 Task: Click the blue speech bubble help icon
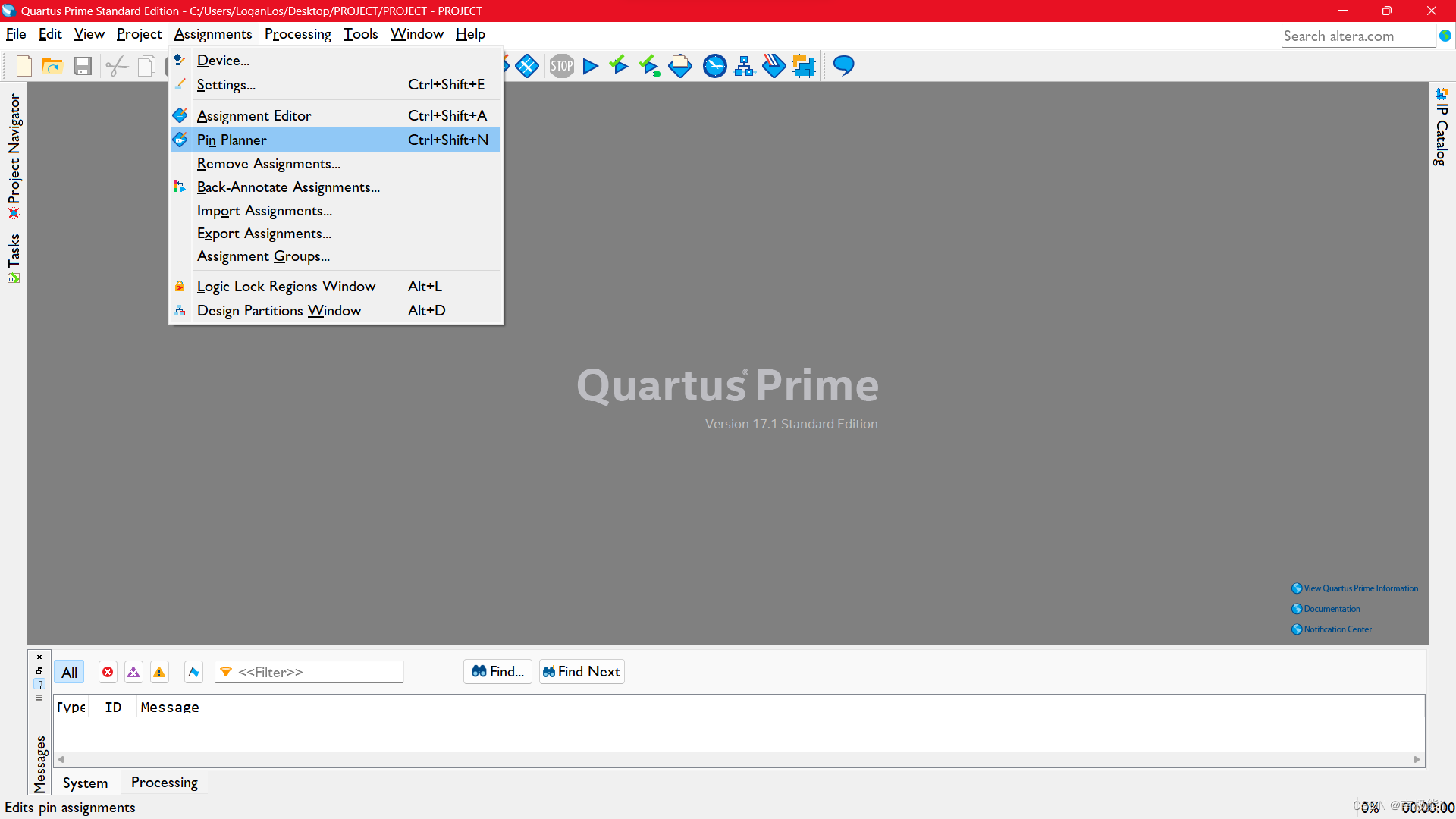[x=843, y=66]
